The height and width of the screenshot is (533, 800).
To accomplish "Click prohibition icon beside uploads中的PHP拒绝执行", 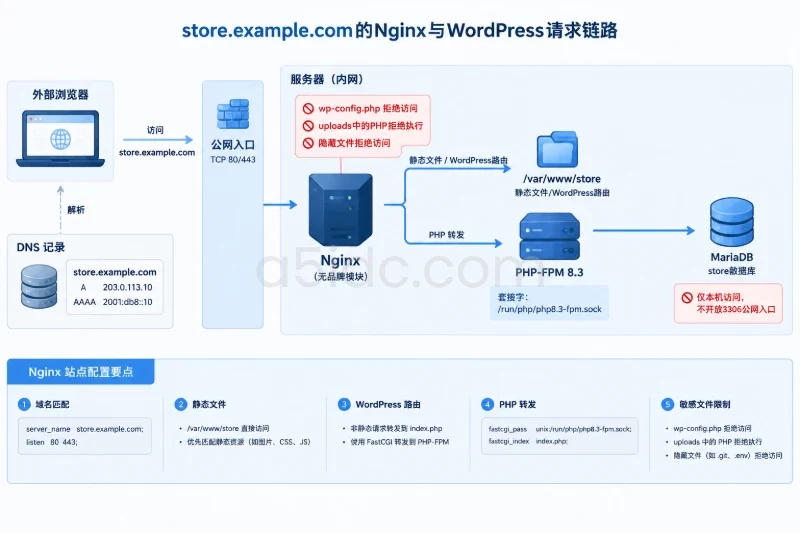I will tap(308, 125).
